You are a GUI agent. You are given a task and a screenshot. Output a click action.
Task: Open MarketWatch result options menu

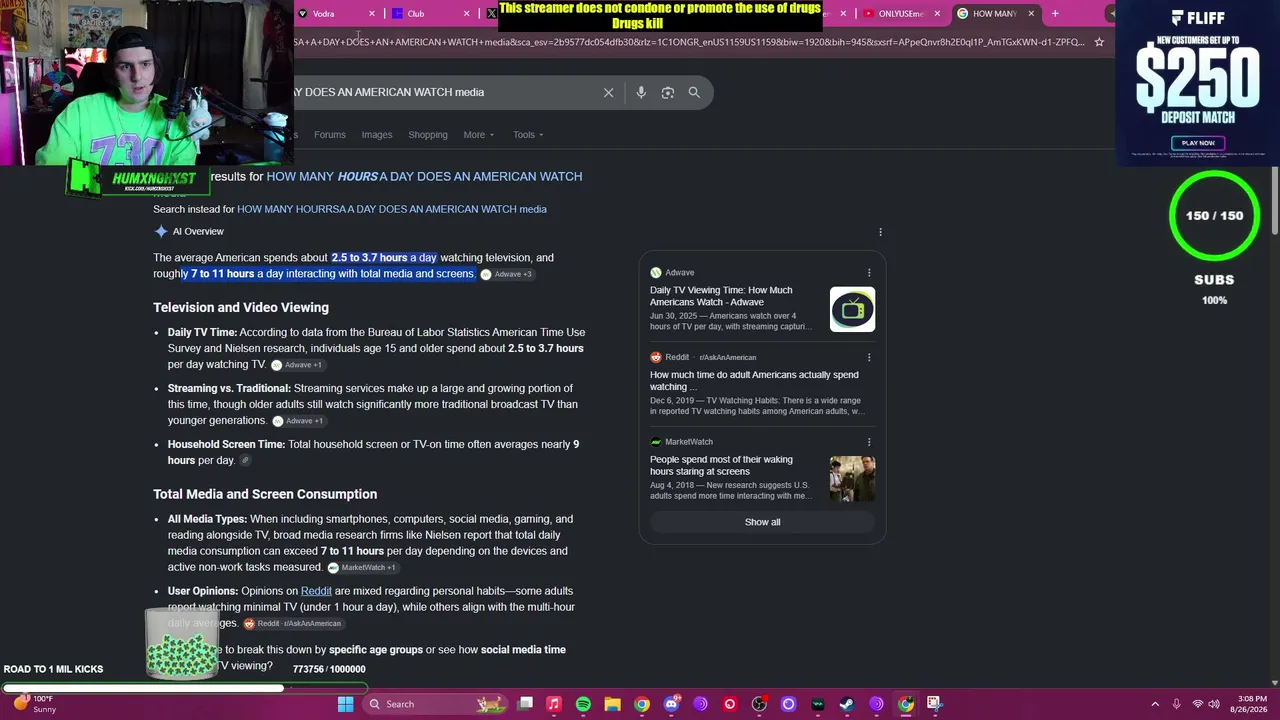(x=869, y=442)
